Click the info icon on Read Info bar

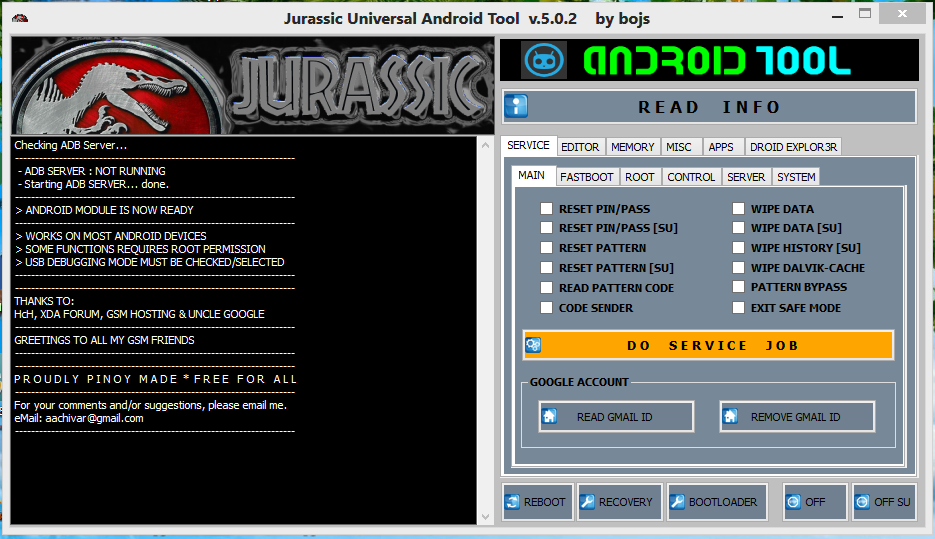pos(516,107)
